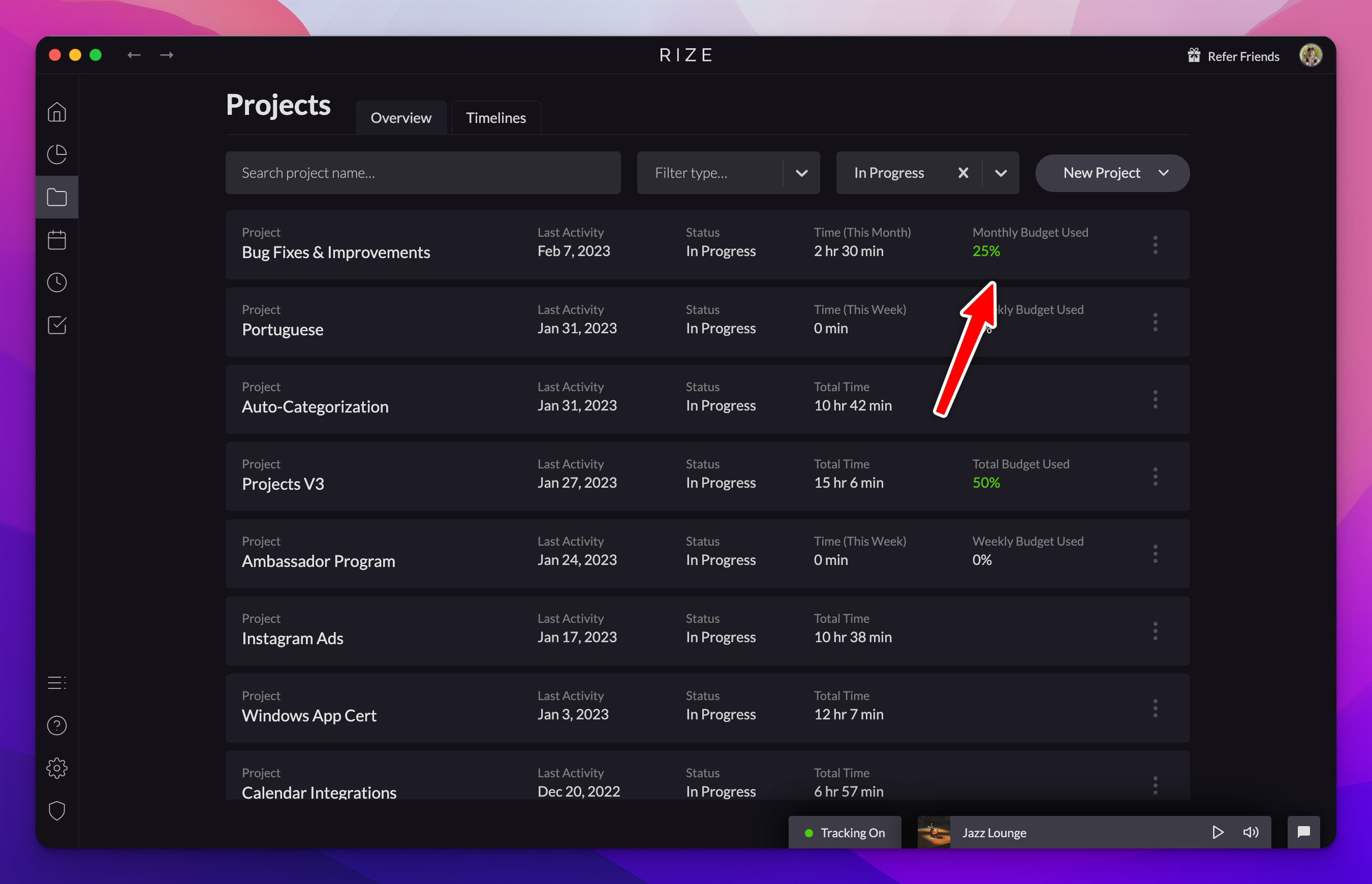Viewport: 1372px width, 884px height.
Task: Switch to the Timelines tab
Action: (x=496, y=118)
